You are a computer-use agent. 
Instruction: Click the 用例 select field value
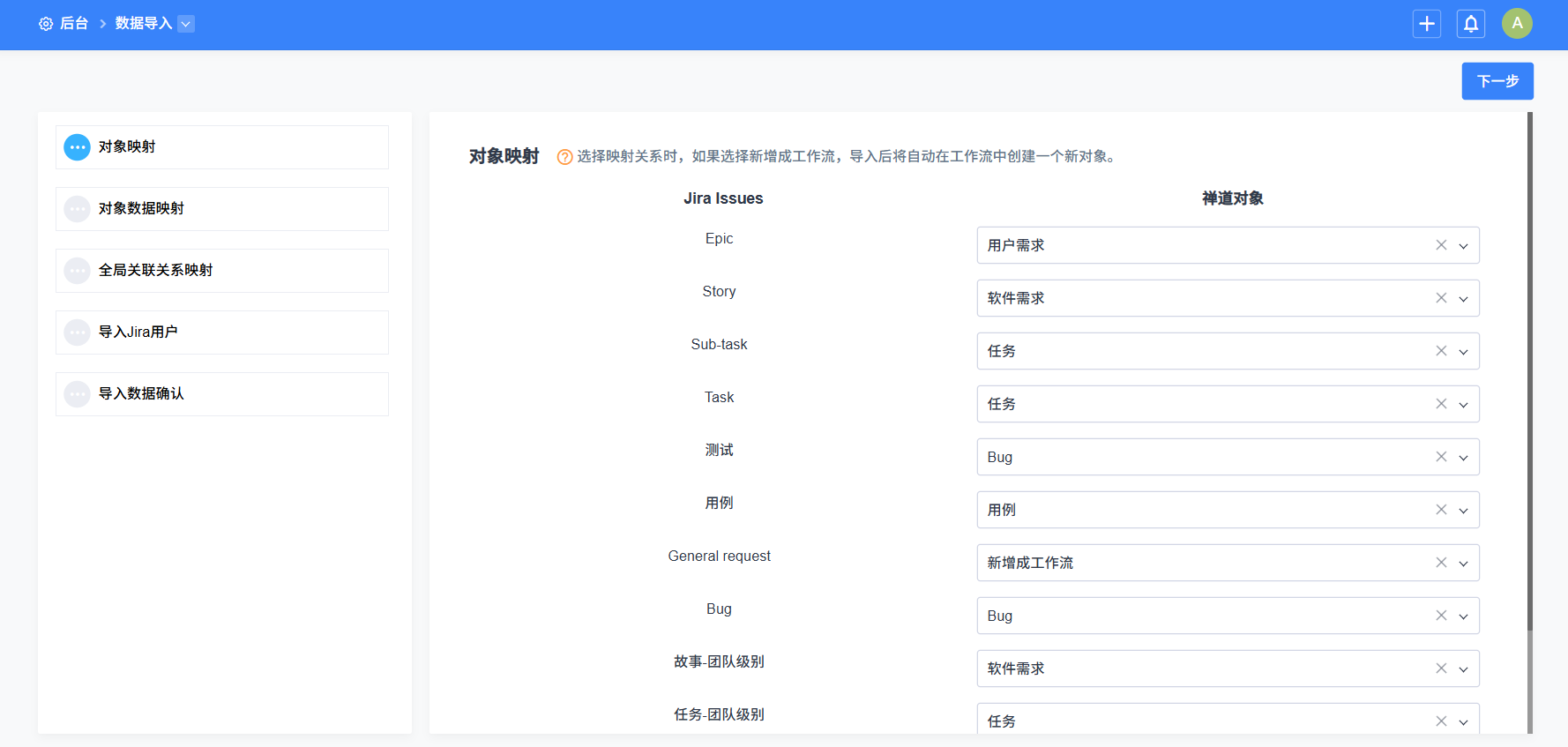(1002, 510)
